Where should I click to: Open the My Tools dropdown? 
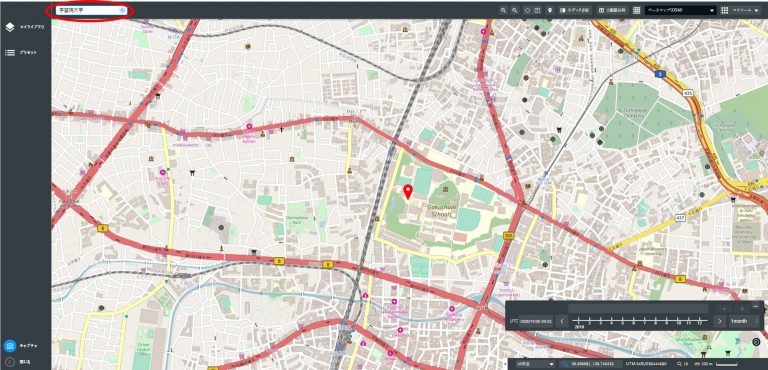(744, 10)
